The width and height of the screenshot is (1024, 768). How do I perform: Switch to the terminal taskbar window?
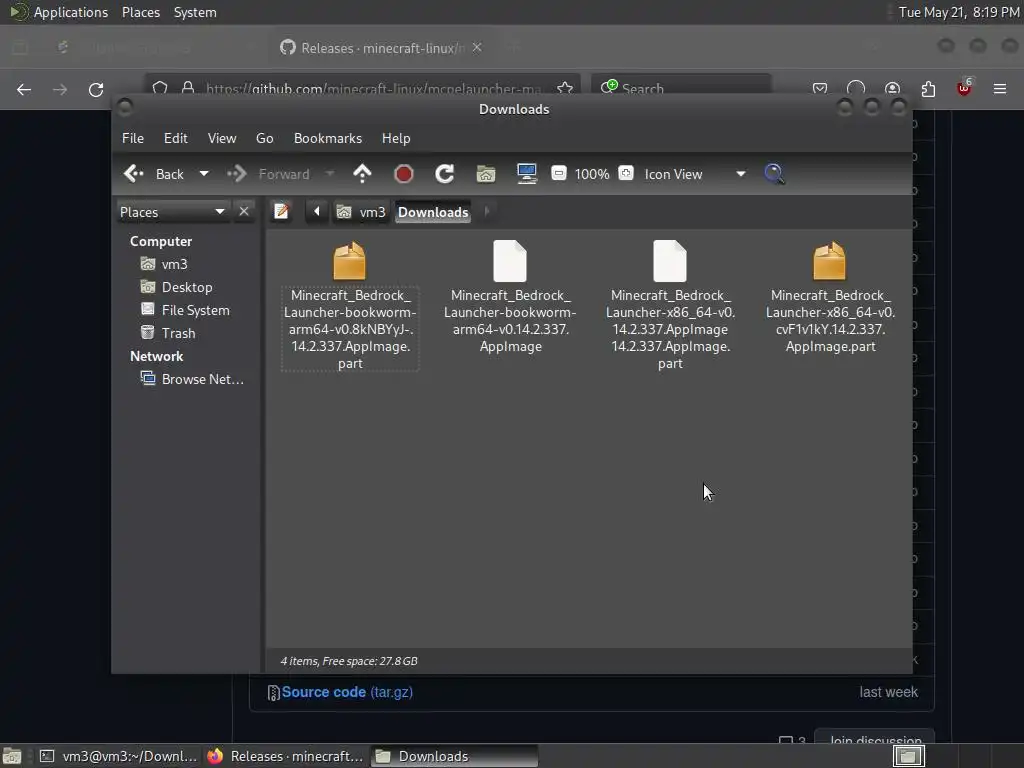click(118, 756)
